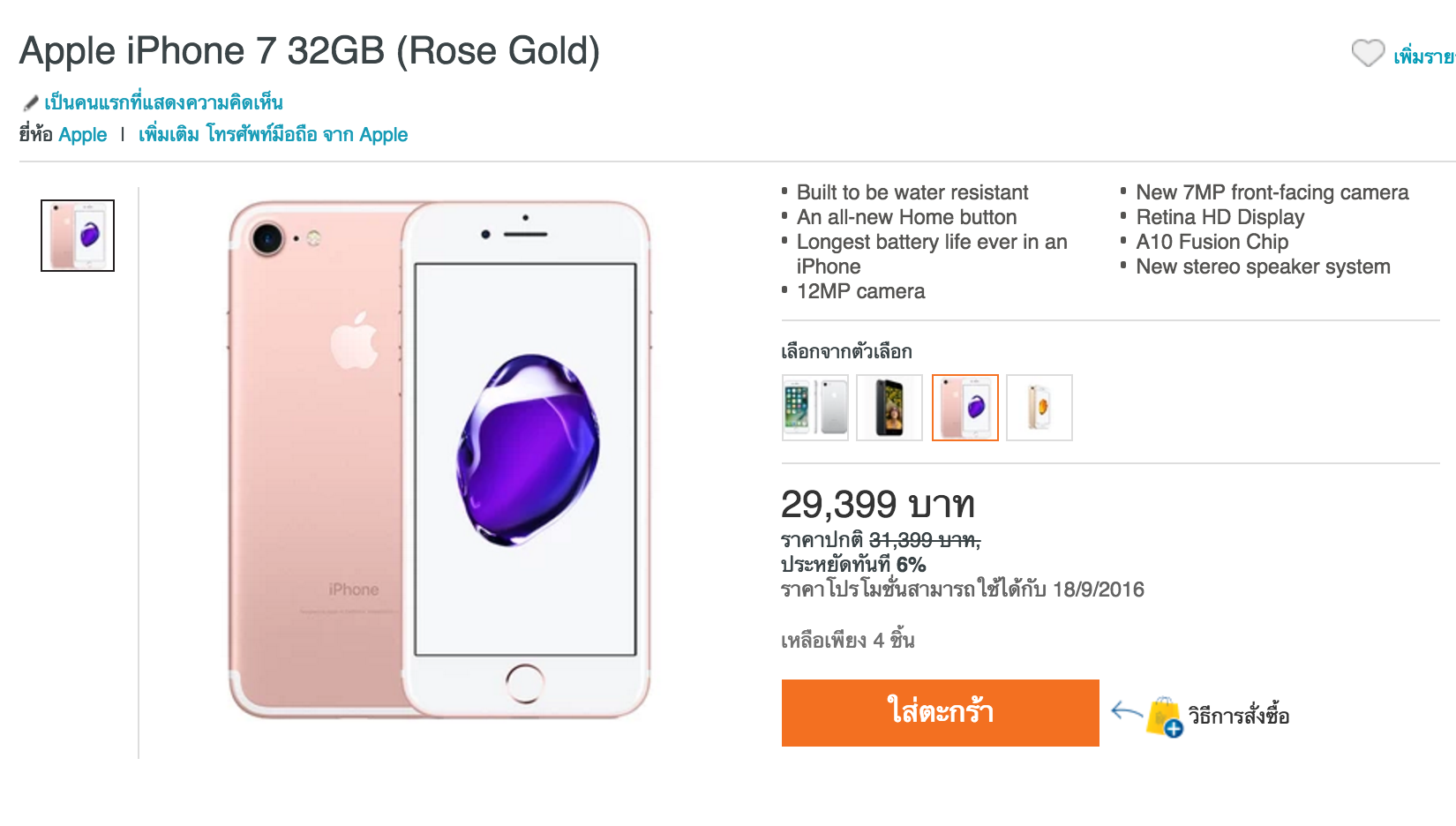1456x826 pixels.
Task: Click the 29,399 บาท price
Action: coord(877,505)
